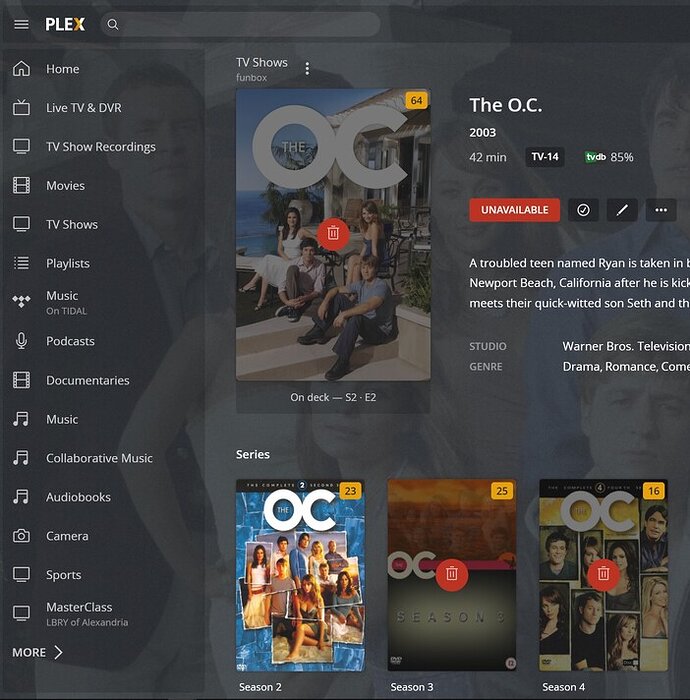Select the TIDAL music icon
This screenshot has width=690, height=700.
click(x=21, y=302)
